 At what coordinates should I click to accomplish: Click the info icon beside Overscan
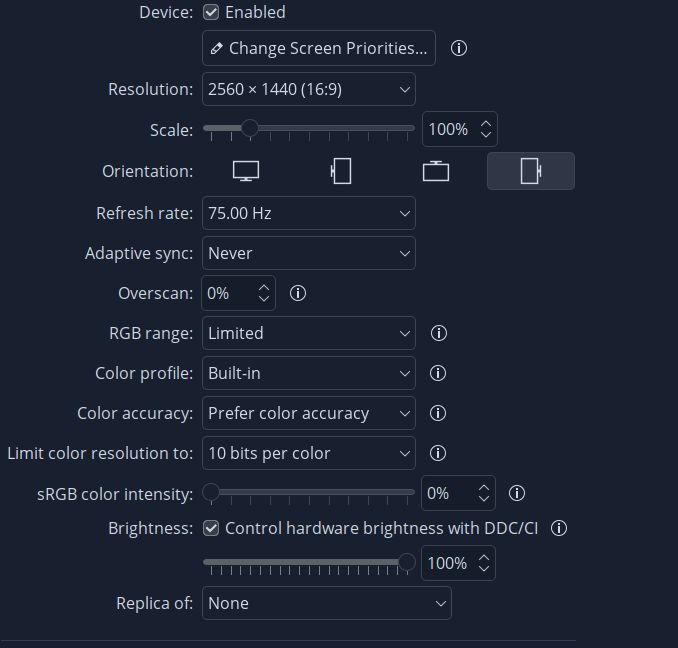tap(297, 293)
